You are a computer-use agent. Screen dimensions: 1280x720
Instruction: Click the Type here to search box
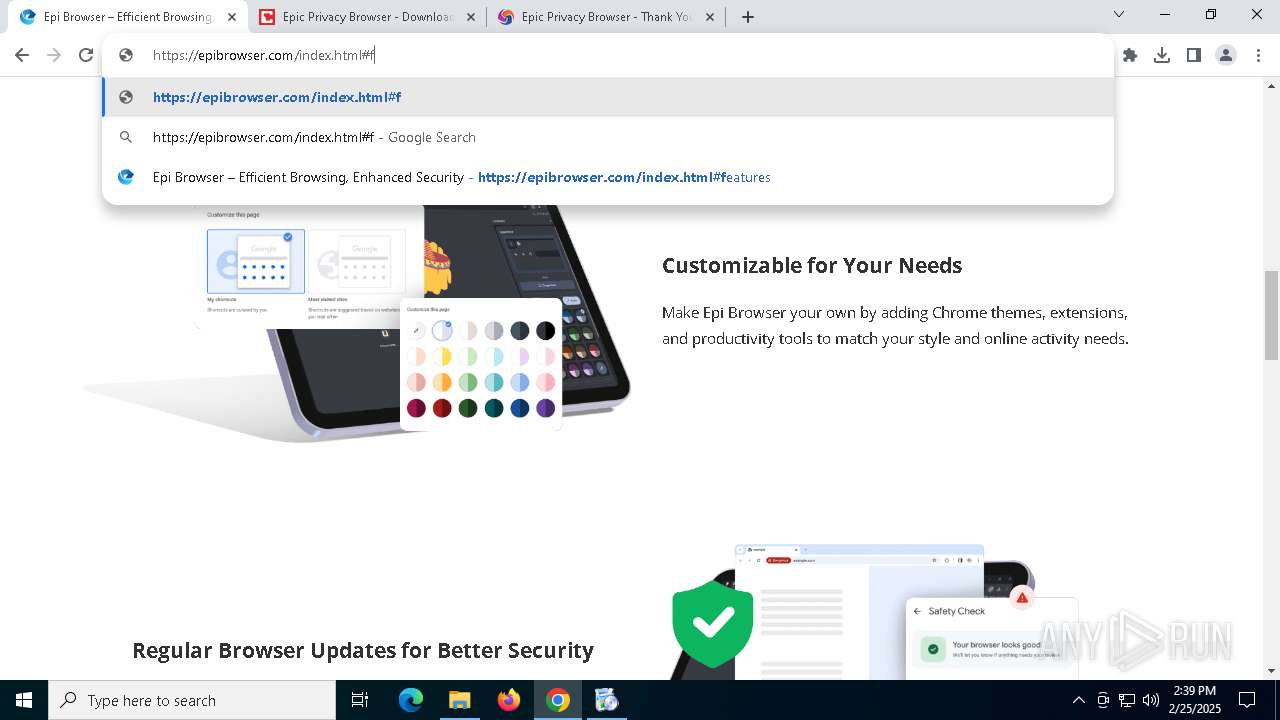(x=192, y=700)
